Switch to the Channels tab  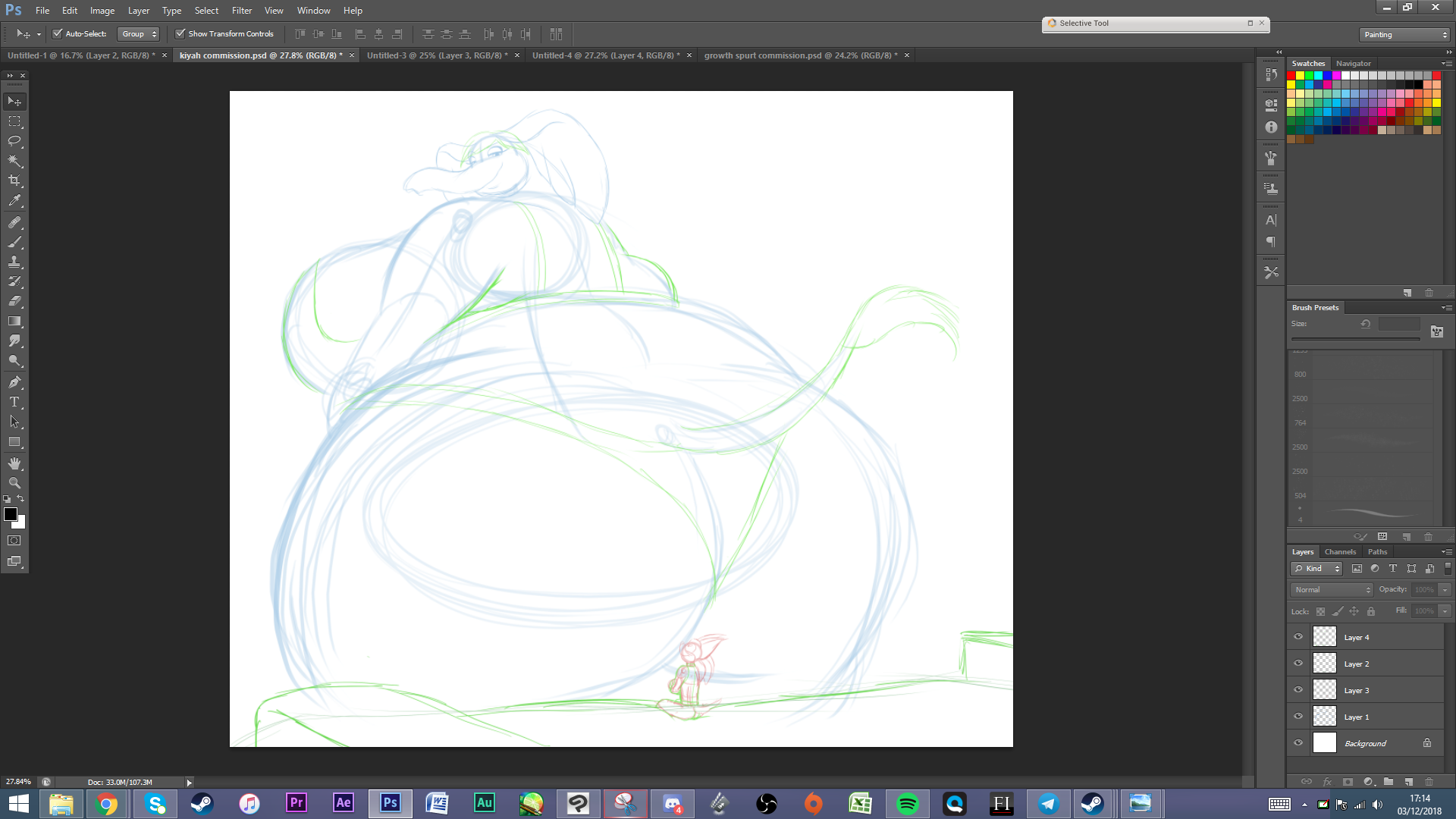(1340, 551)
